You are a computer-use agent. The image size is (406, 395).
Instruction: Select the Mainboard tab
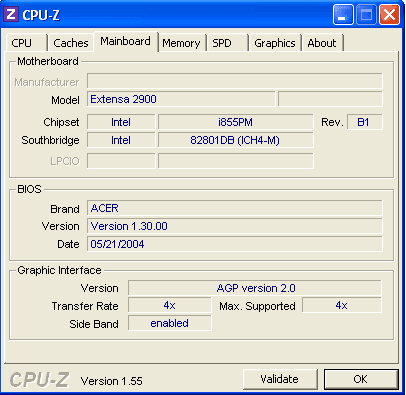(x=126, y=41)
